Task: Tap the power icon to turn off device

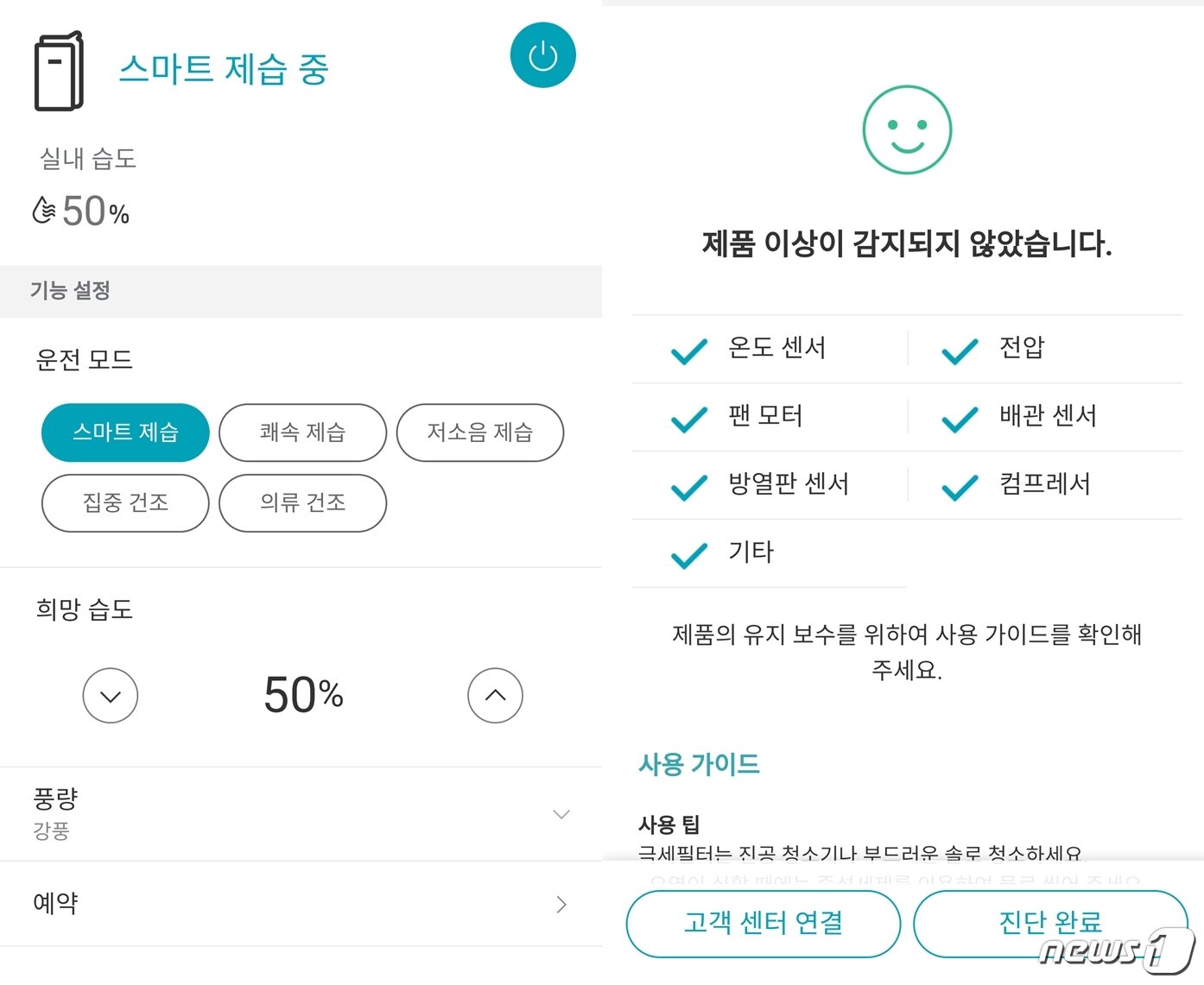Action: point(542,54)
